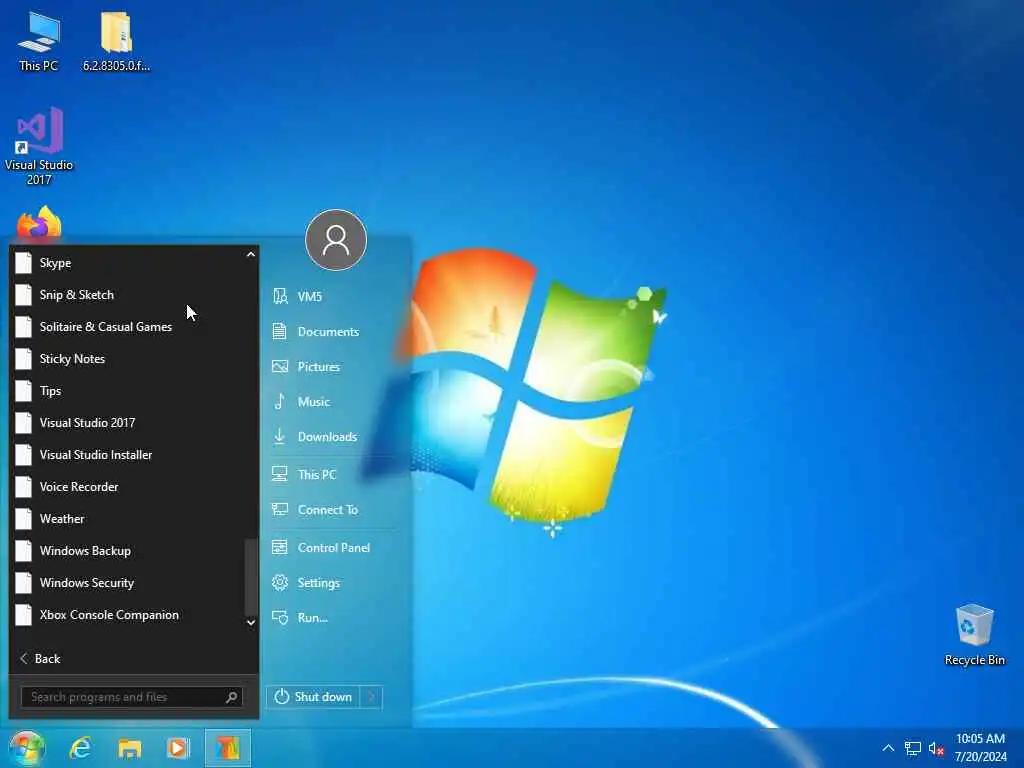Open the 6.2.8305.0.f... folder on desktop
This screenshot has height=768, width=1024.
pos(116,40)
